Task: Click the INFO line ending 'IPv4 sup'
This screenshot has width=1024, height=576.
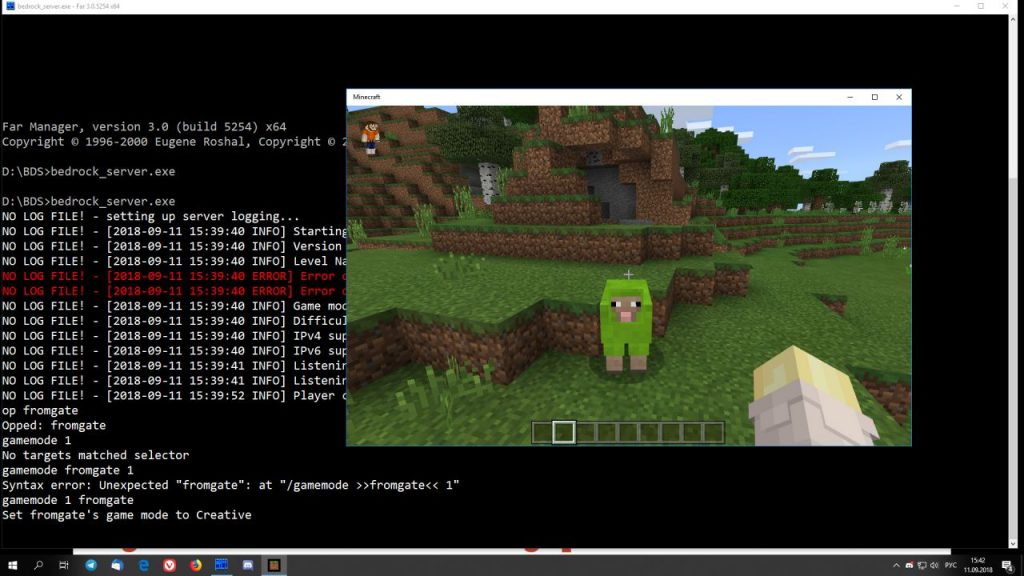Action: pyautogui.click(x=174, y=336)
